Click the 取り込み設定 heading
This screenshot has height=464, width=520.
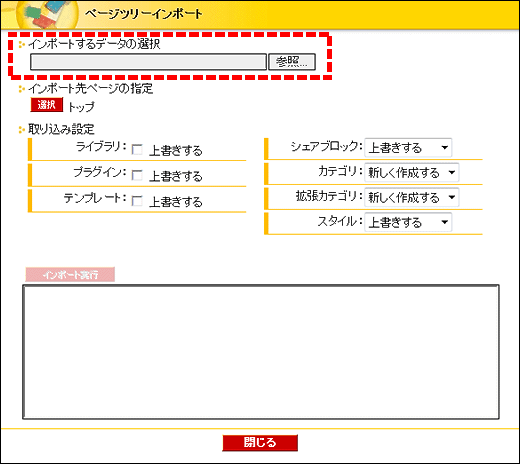pyautogui.click(x=61, y=129)
